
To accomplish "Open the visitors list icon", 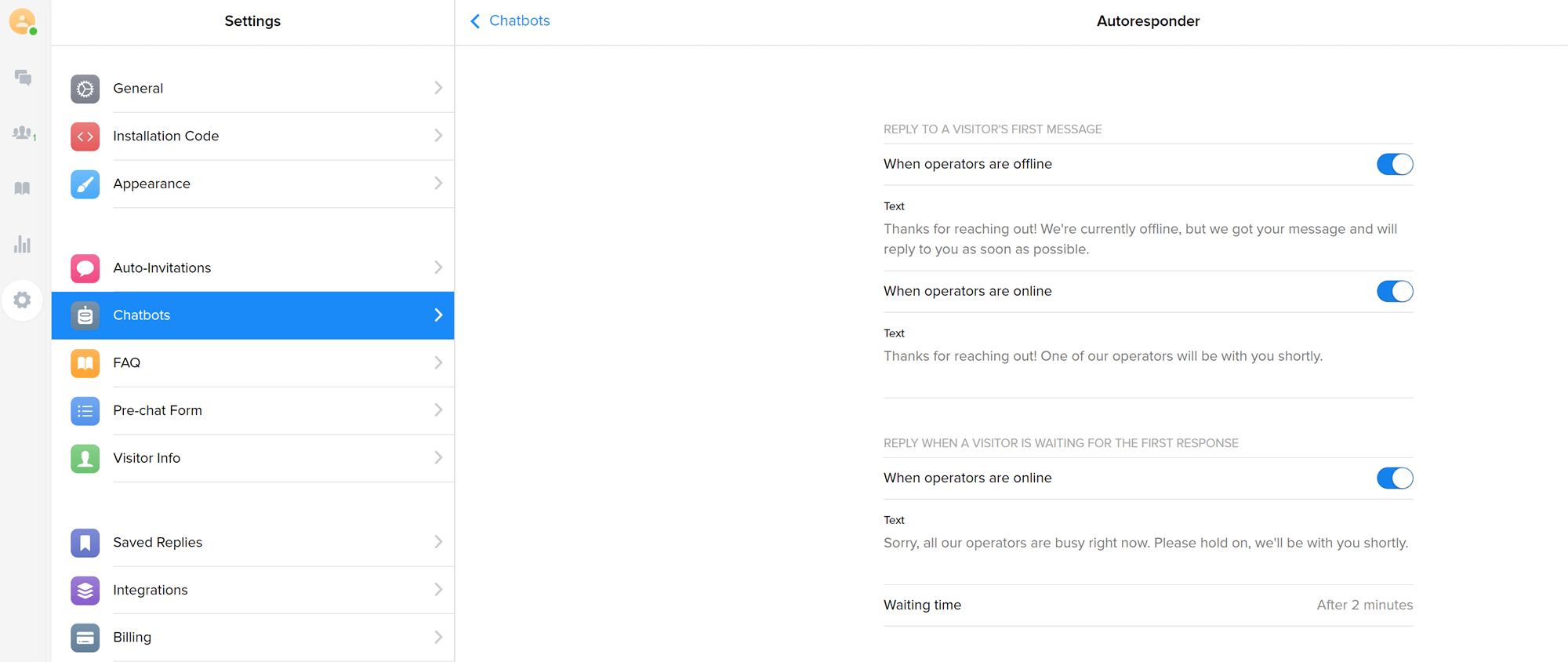I will tap(24, 133).
